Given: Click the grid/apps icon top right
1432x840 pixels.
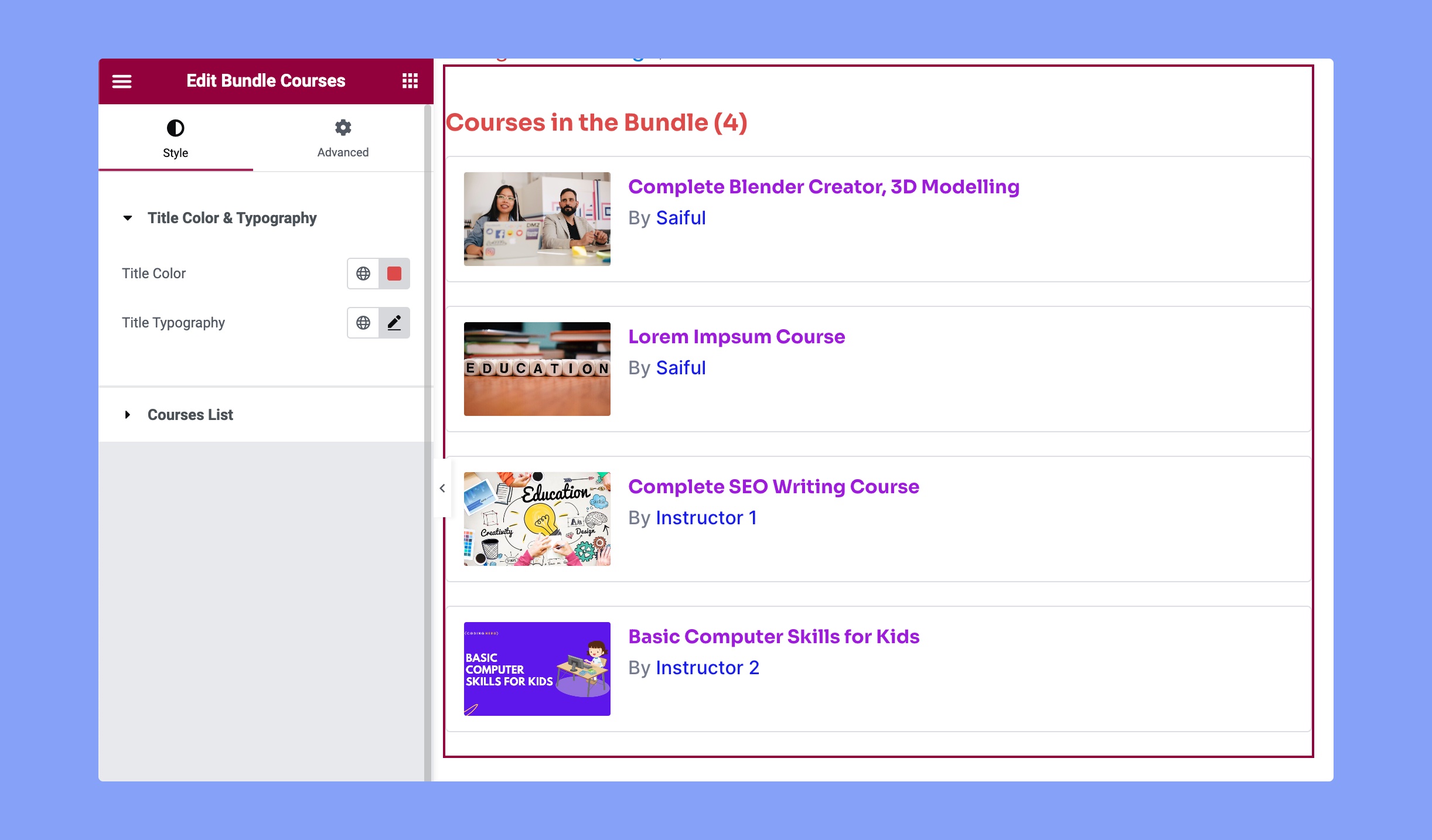Looking at the screenshot, I should pos(410,81).
